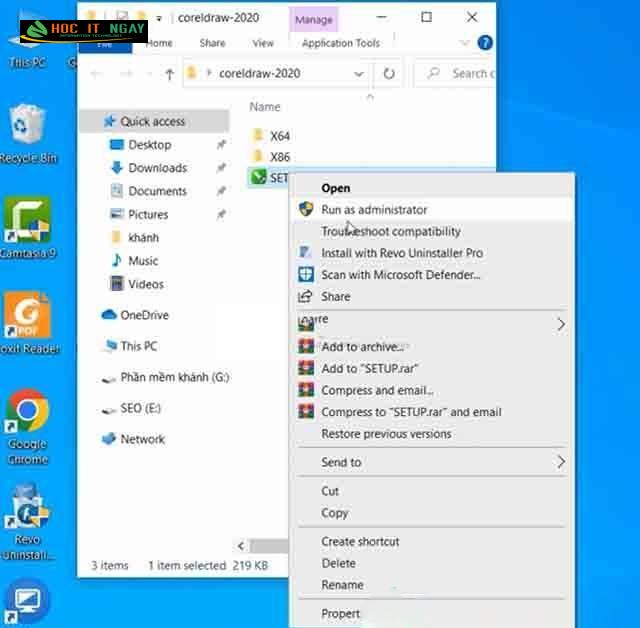Click the Microsoft Defender scan icon
Viewport: 640px width, 628px height.
point(306,275)
